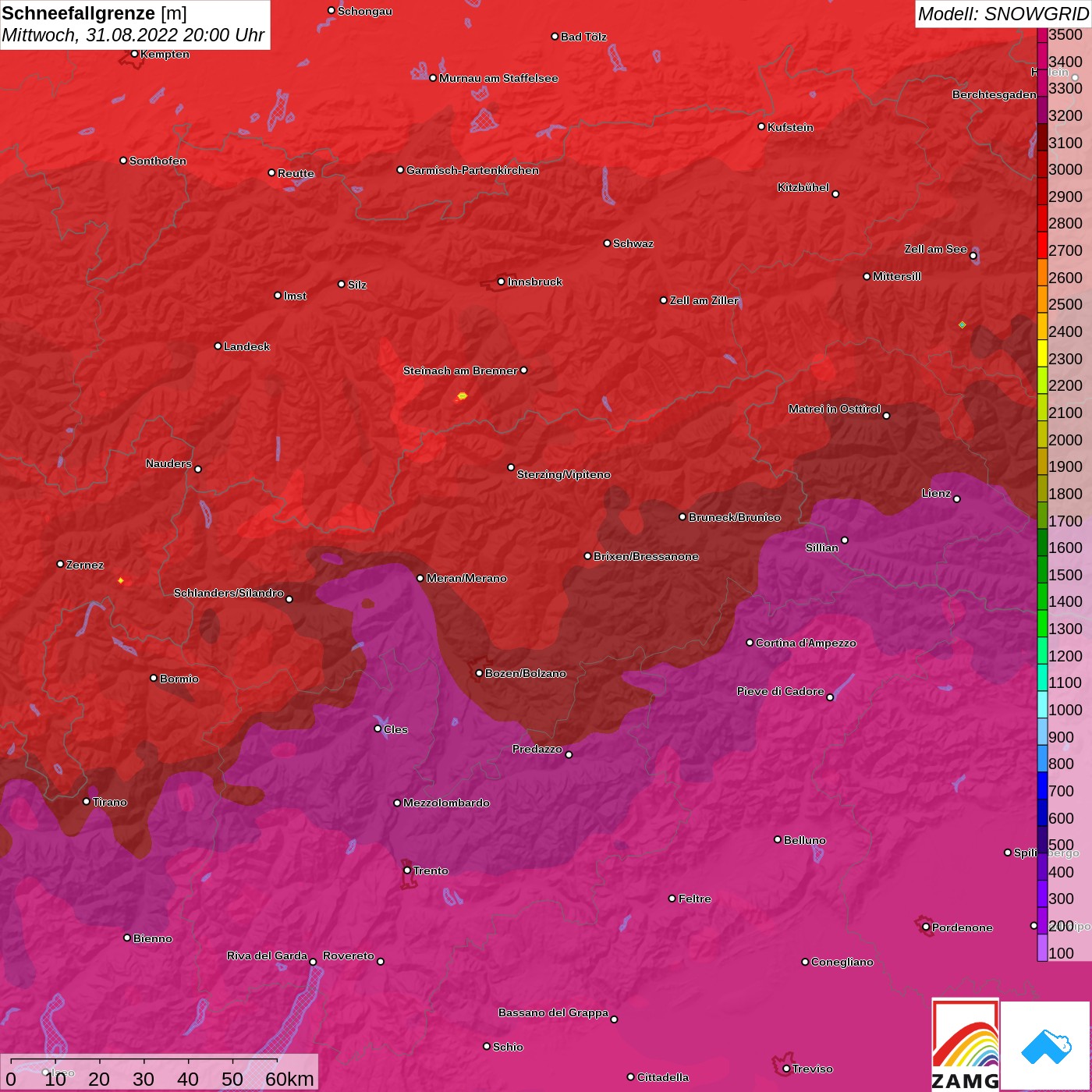Click the Kufstein marker dot
Image resolution: width=1092 pixels, height=1092 pixels.
(x=761, y=126)
